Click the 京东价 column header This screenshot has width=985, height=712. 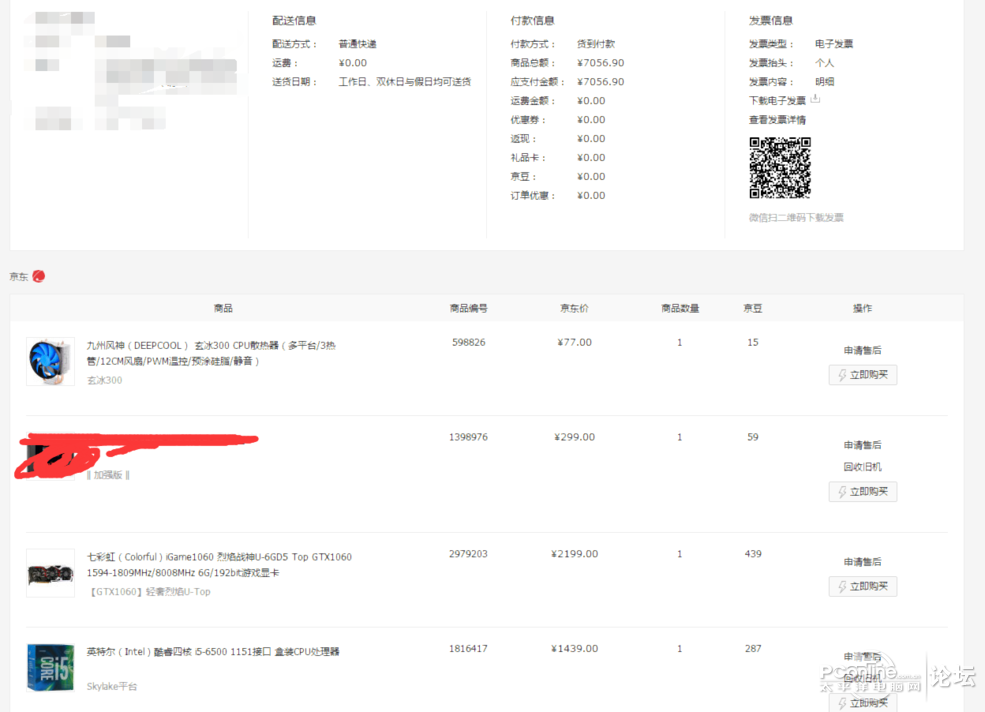[574, 308]
